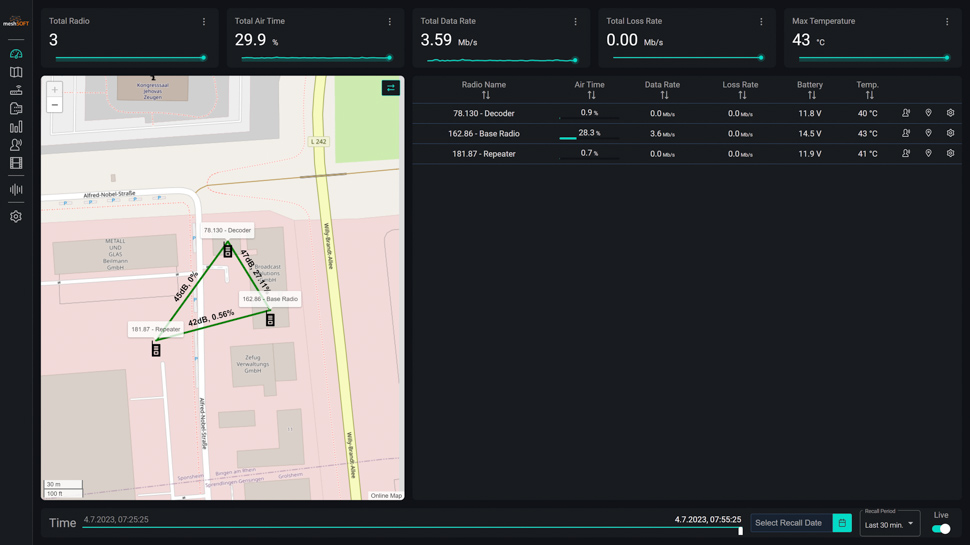Toggle the Live switch
This screenshot has height=545, width=970.
click(x=941, y=528)
